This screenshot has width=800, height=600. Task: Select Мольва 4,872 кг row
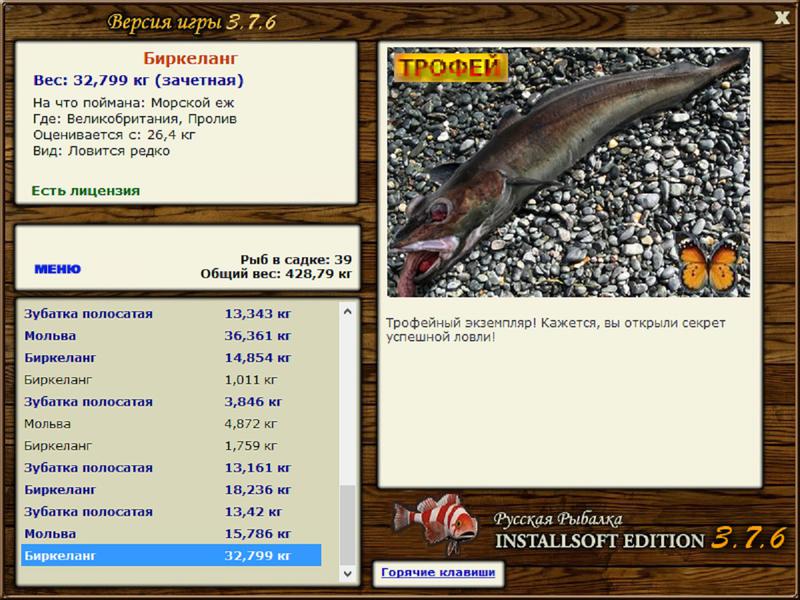[171, 423]
